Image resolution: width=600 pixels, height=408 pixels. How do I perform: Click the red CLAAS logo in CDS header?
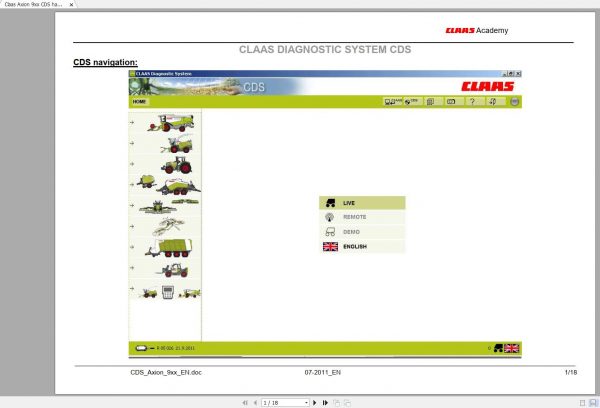coord(488,86)
